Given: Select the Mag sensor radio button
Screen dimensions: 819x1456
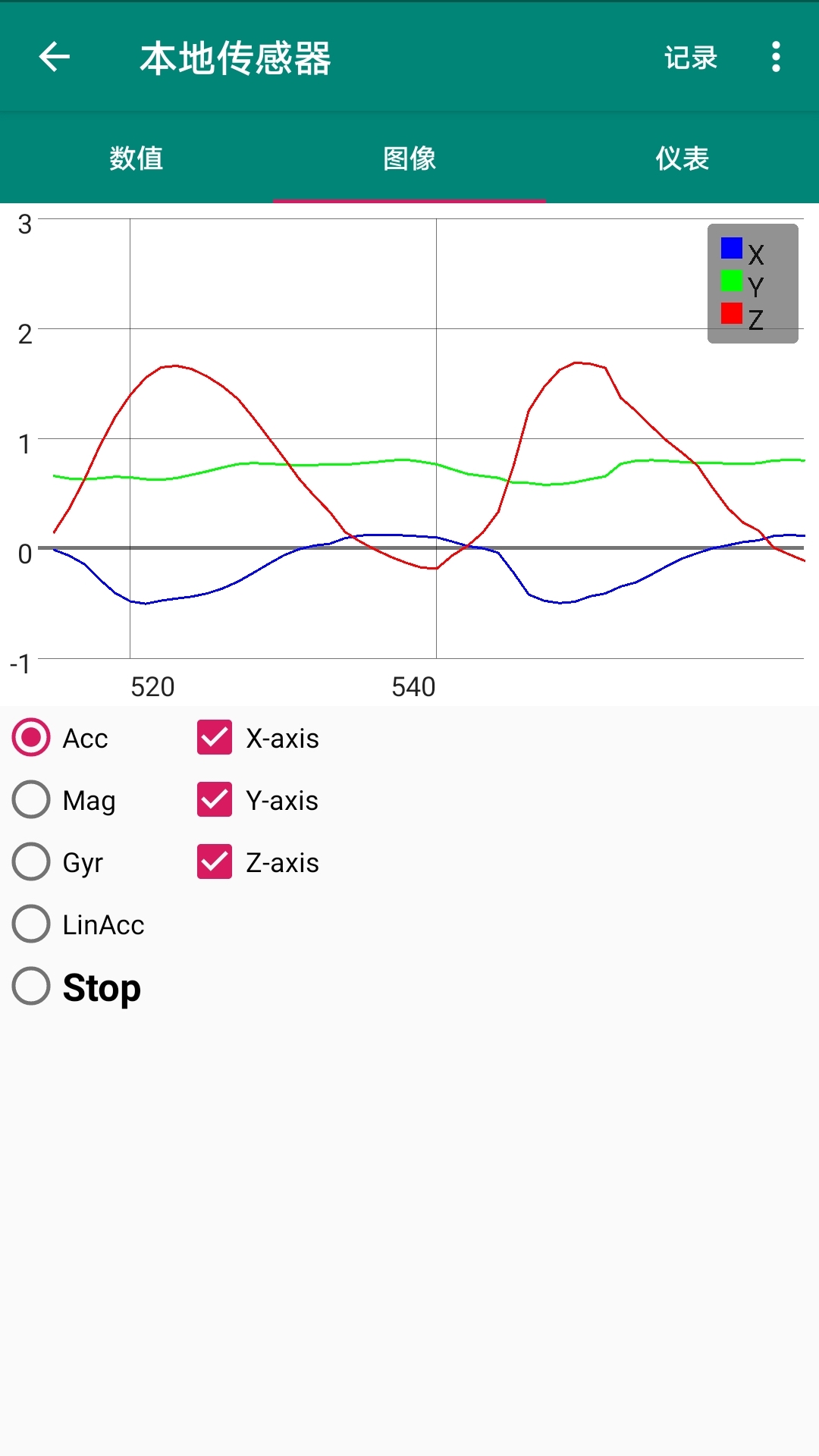Looking at the screenshot, I should [x=31, y=799].
